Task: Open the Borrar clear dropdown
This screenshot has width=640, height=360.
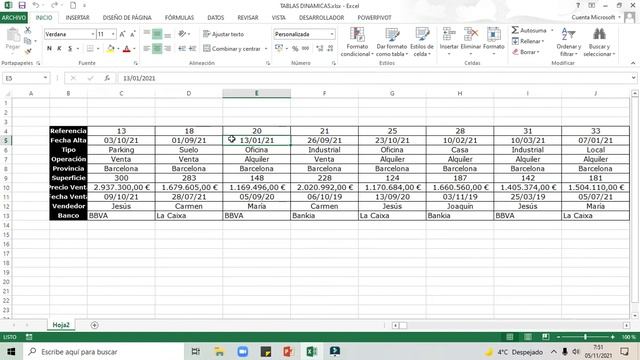Action: (x=526, y=52)
